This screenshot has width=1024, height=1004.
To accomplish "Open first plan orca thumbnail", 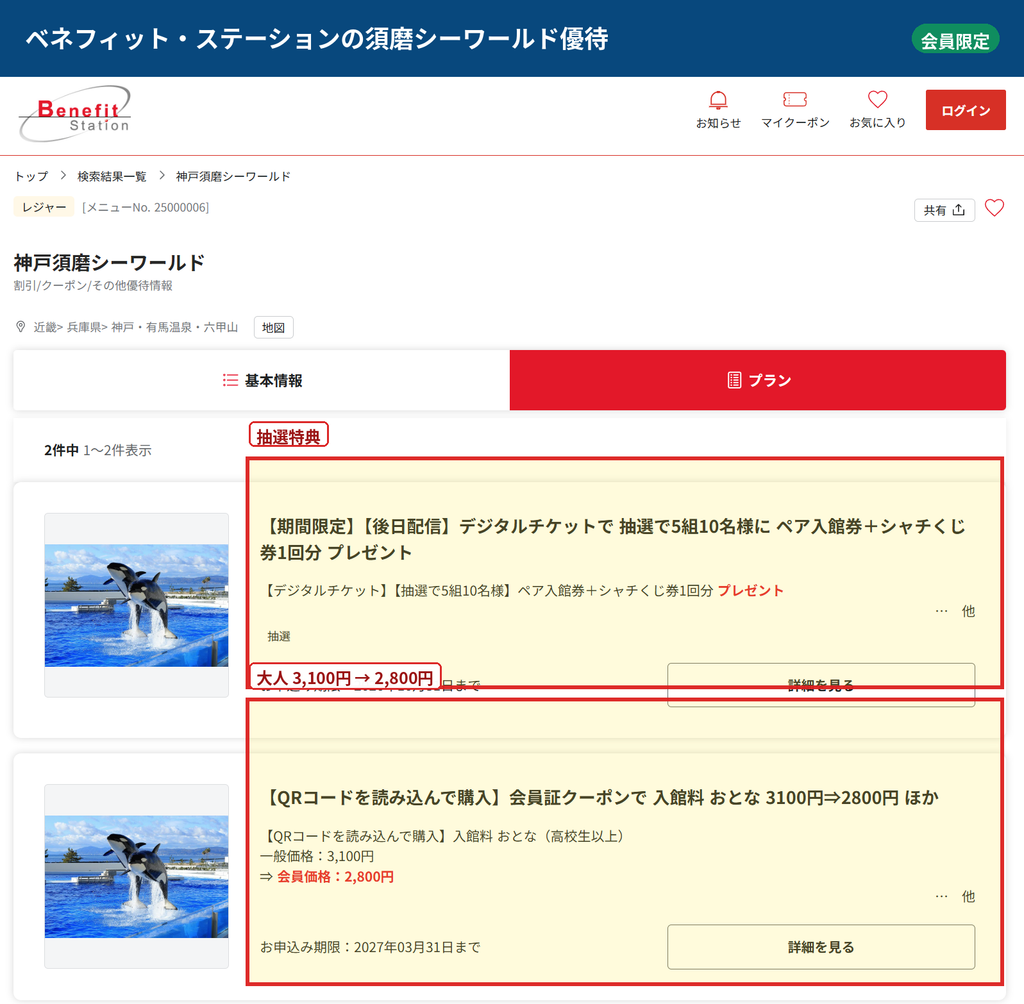I will pos(136,605).
